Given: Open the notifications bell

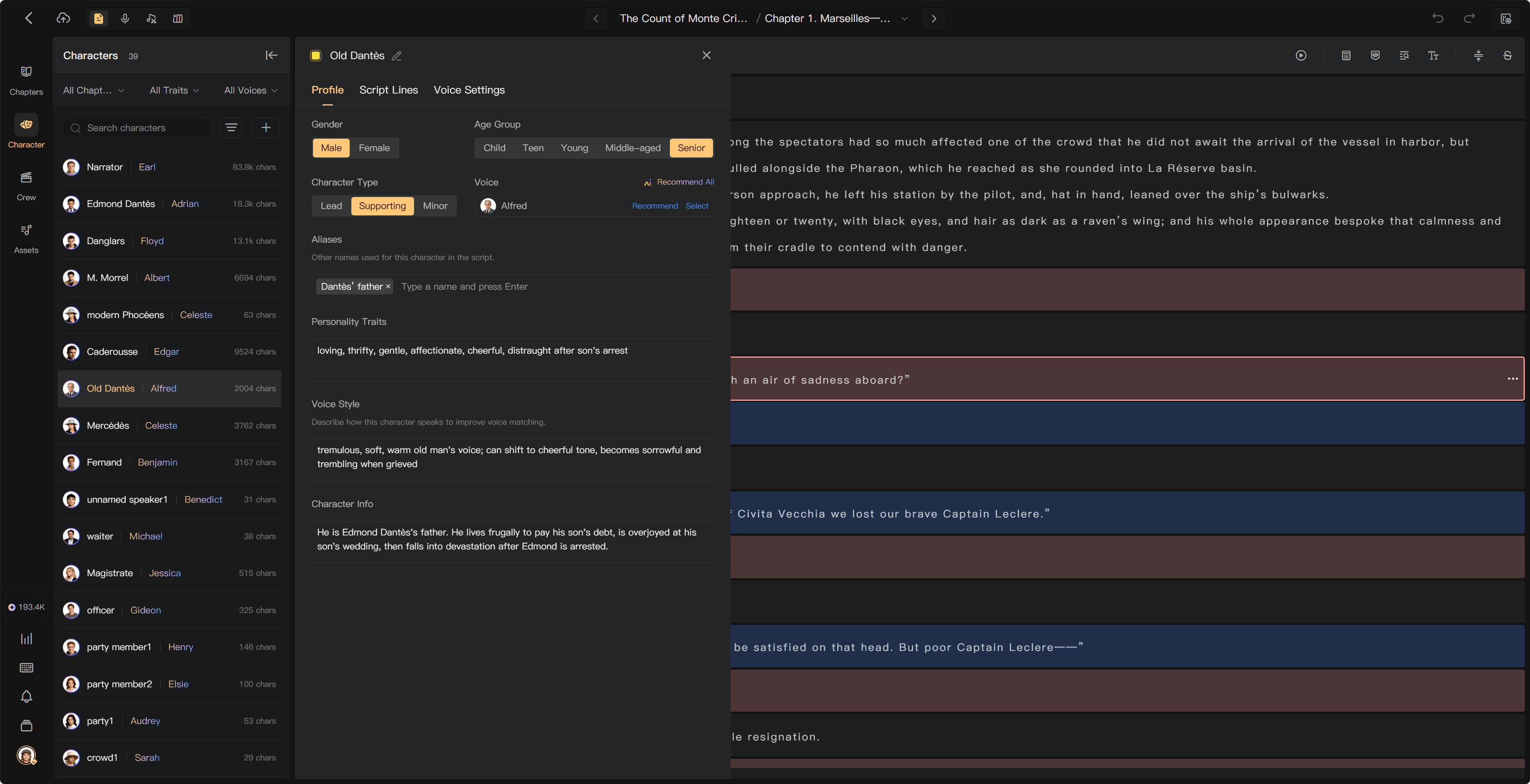Looking at the screenshot, I should tap(26, 696).
